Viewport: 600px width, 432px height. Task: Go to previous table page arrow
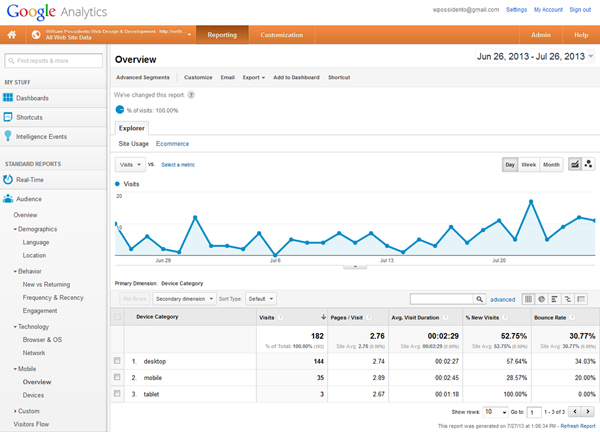pyautogui.click(x=575, y=412)
